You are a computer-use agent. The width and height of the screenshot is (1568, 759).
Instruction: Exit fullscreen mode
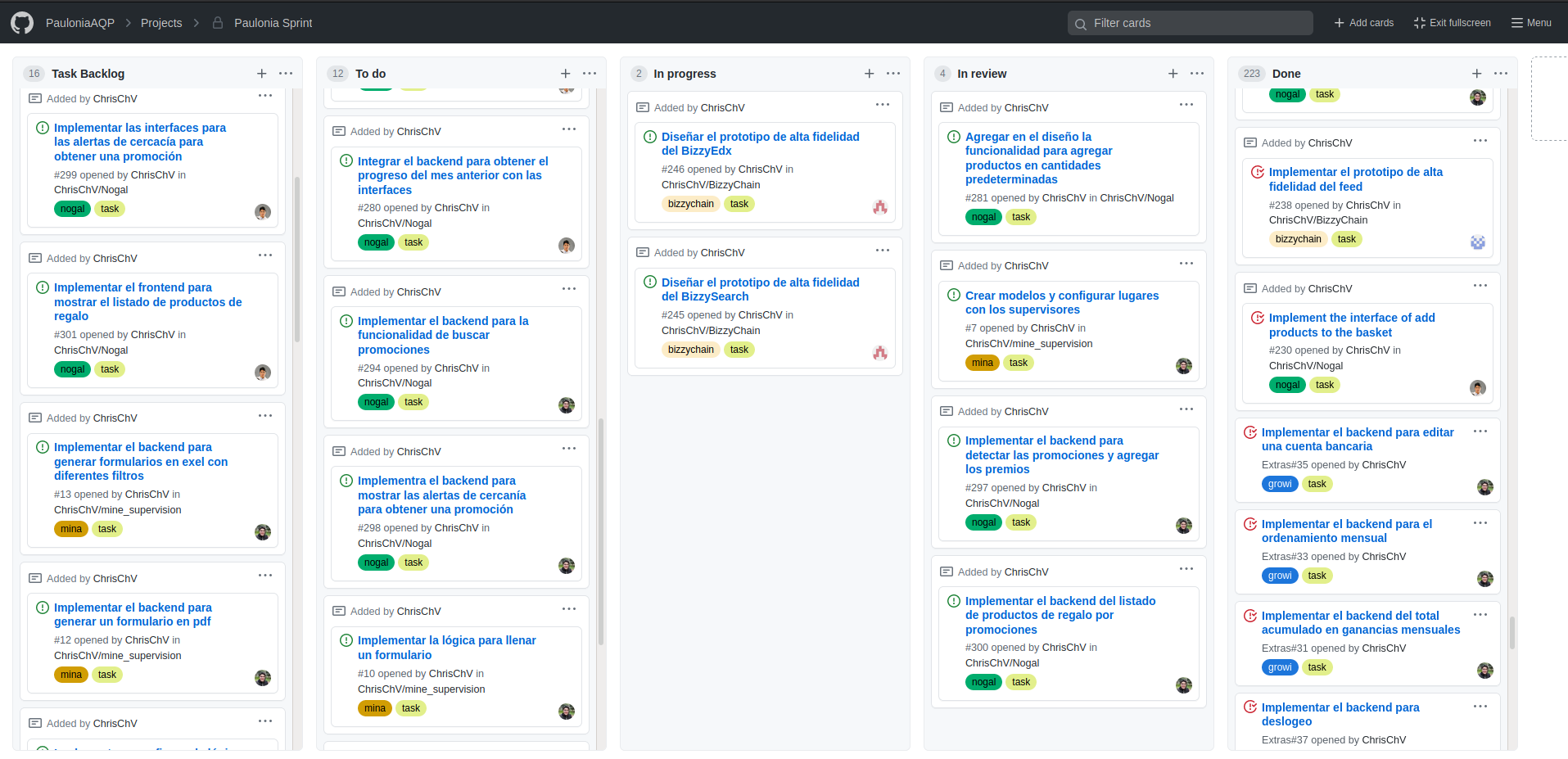click(x=1453, y=23)
